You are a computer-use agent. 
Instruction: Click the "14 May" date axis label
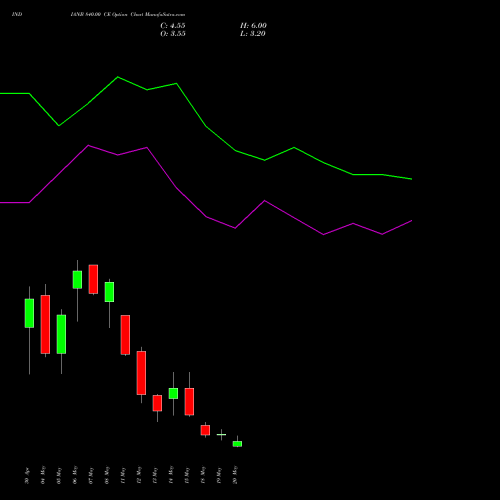[171, 475]
